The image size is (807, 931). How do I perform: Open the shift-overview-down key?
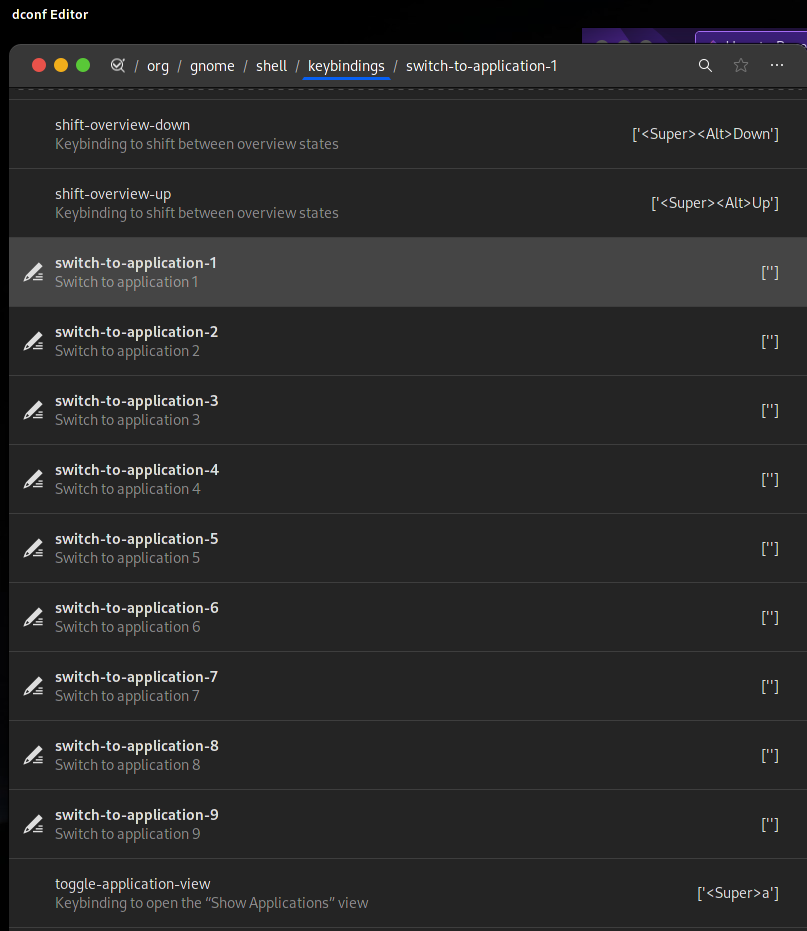point(407,134)
